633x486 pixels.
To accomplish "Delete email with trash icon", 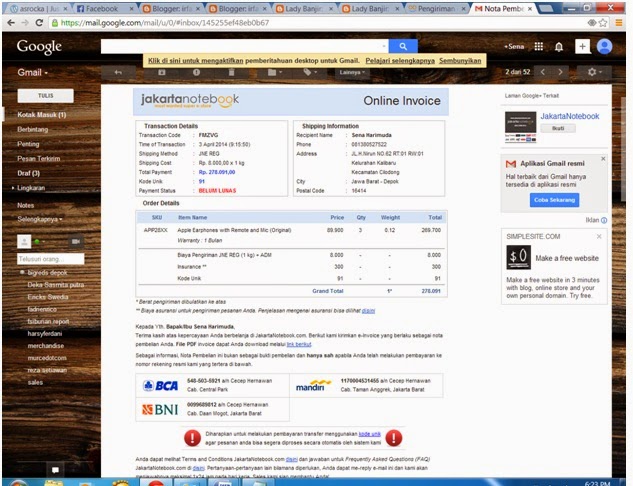I will point(231,72).
